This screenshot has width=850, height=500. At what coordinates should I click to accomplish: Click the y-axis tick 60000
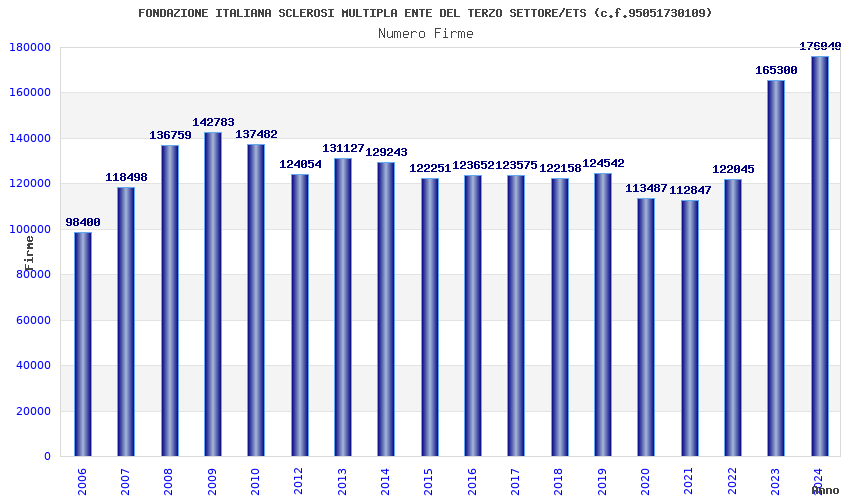click(33, 320)
